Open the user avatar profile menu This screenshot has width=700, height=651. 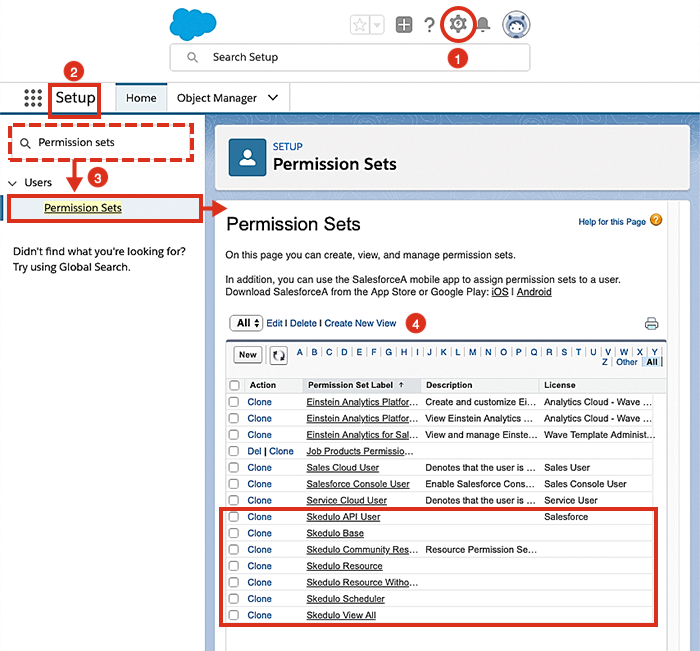click(516, 25)
